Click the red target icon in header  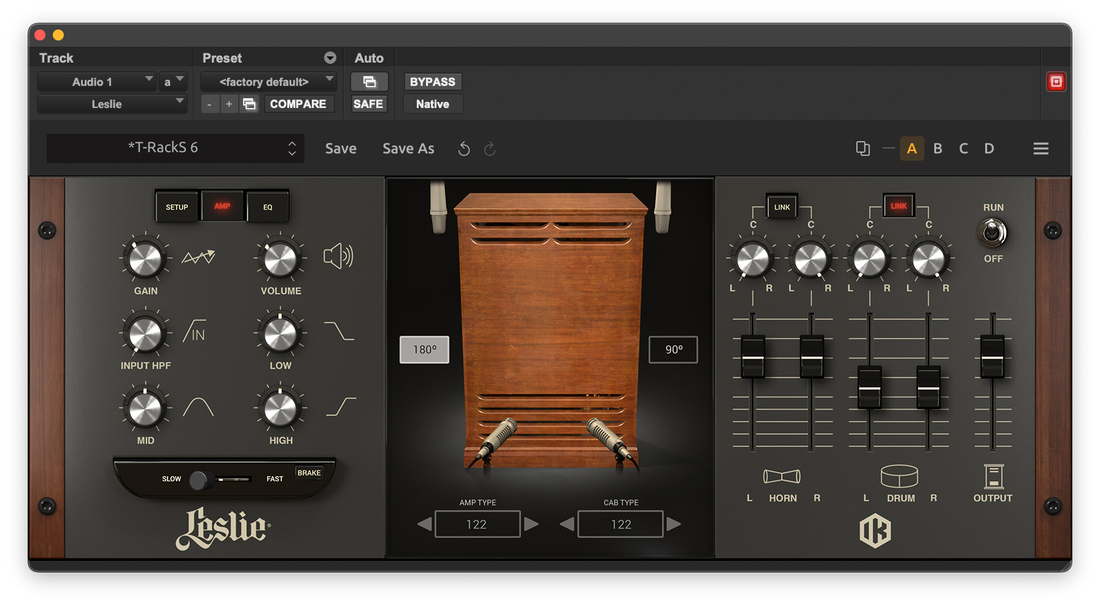pyautogui.click(x=1056, y=81)
